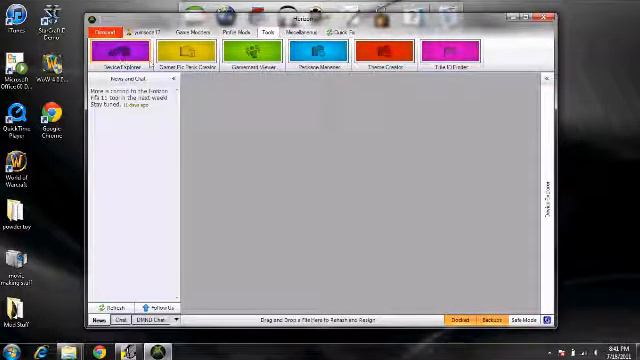Open Windows Explorer folder on the taskbar

click(x=69, y=352)
